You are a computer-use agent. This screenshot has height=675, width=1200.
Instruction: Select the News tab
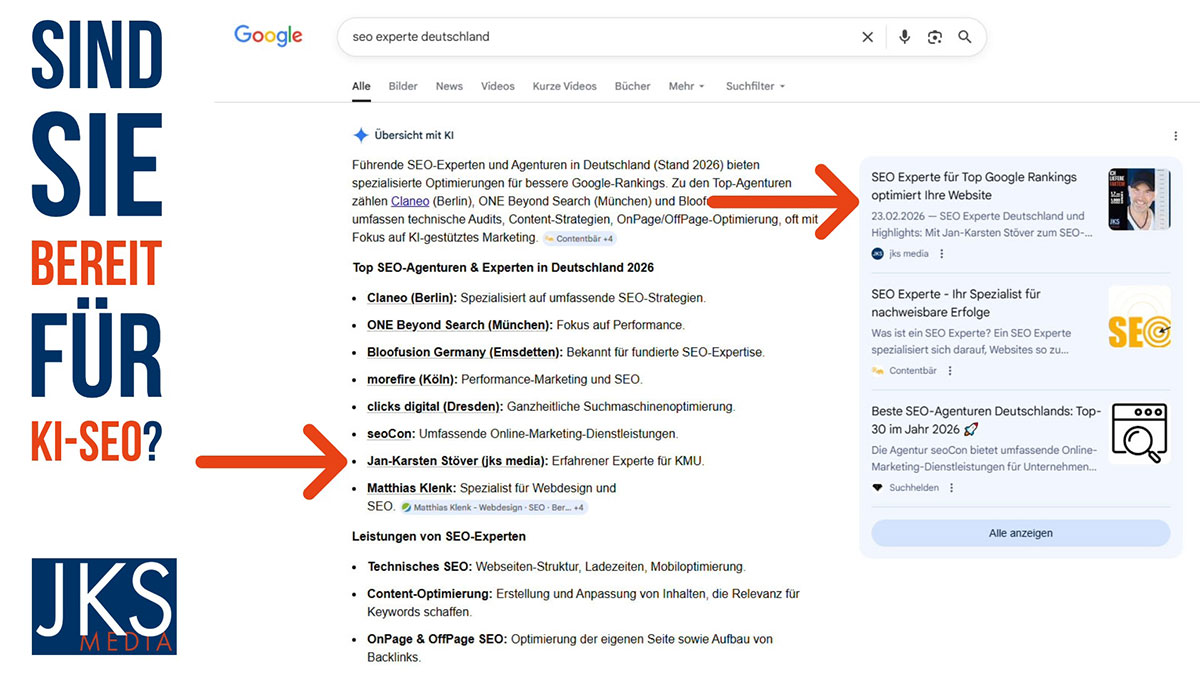click(449, 86)
